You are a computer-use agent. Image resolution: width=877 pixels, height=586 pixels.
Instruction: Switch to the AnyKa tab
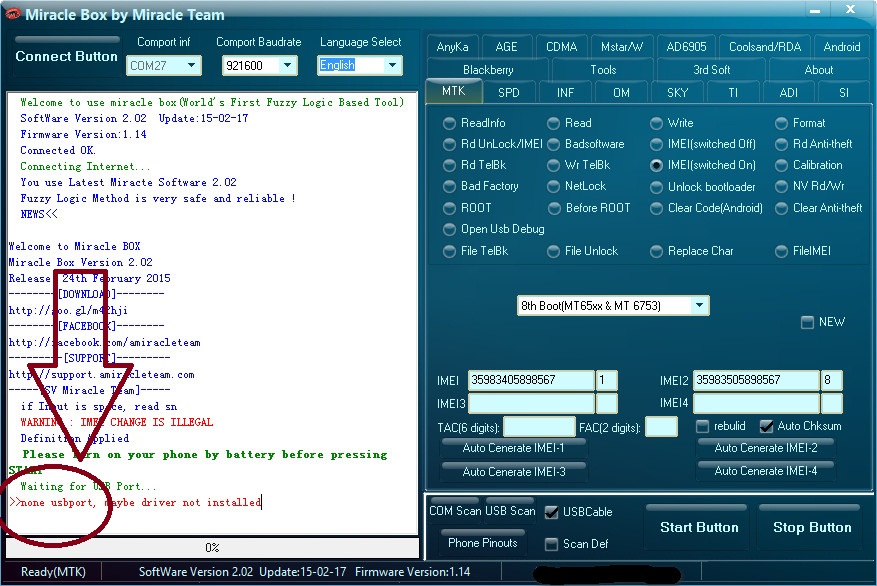[452, 46]
